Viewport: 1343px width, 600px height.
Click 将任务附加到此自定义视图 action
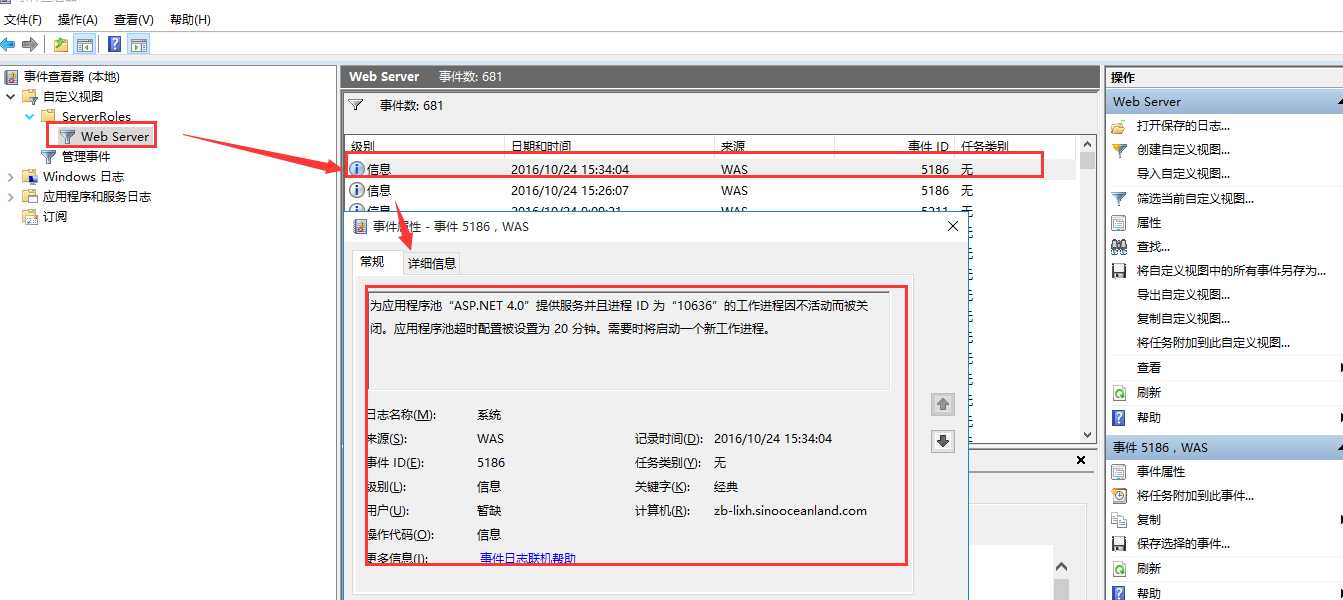(1213, 343)
